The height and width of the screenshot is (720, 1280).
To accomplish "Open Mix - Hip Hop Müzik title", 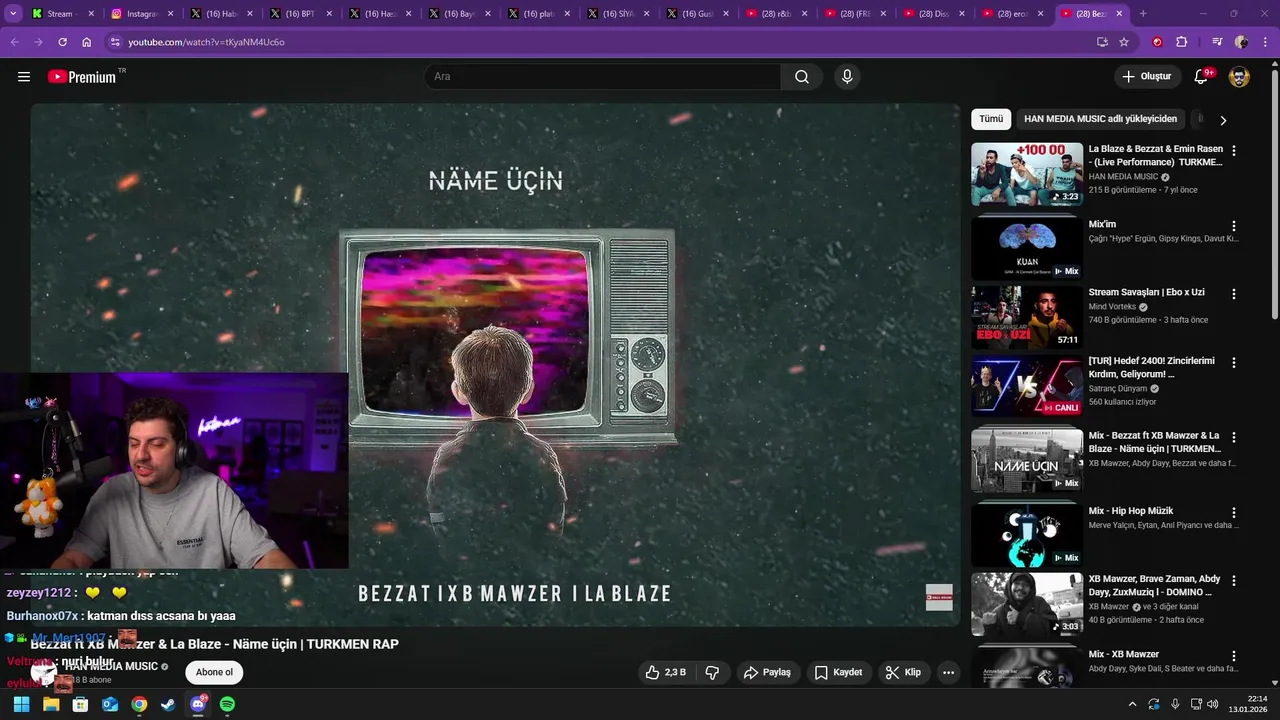I will pos(1131,511).
